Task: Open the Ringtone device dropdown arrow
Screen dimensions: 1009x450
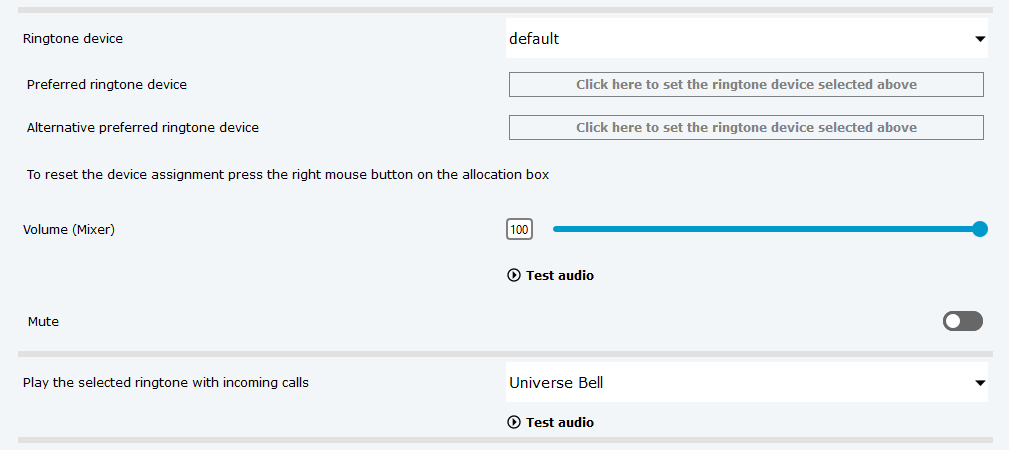Action: [979, 40]
